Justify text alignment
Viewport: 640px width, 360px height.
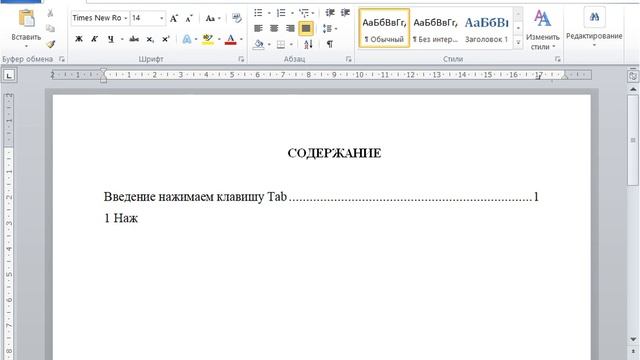(306, 29)
